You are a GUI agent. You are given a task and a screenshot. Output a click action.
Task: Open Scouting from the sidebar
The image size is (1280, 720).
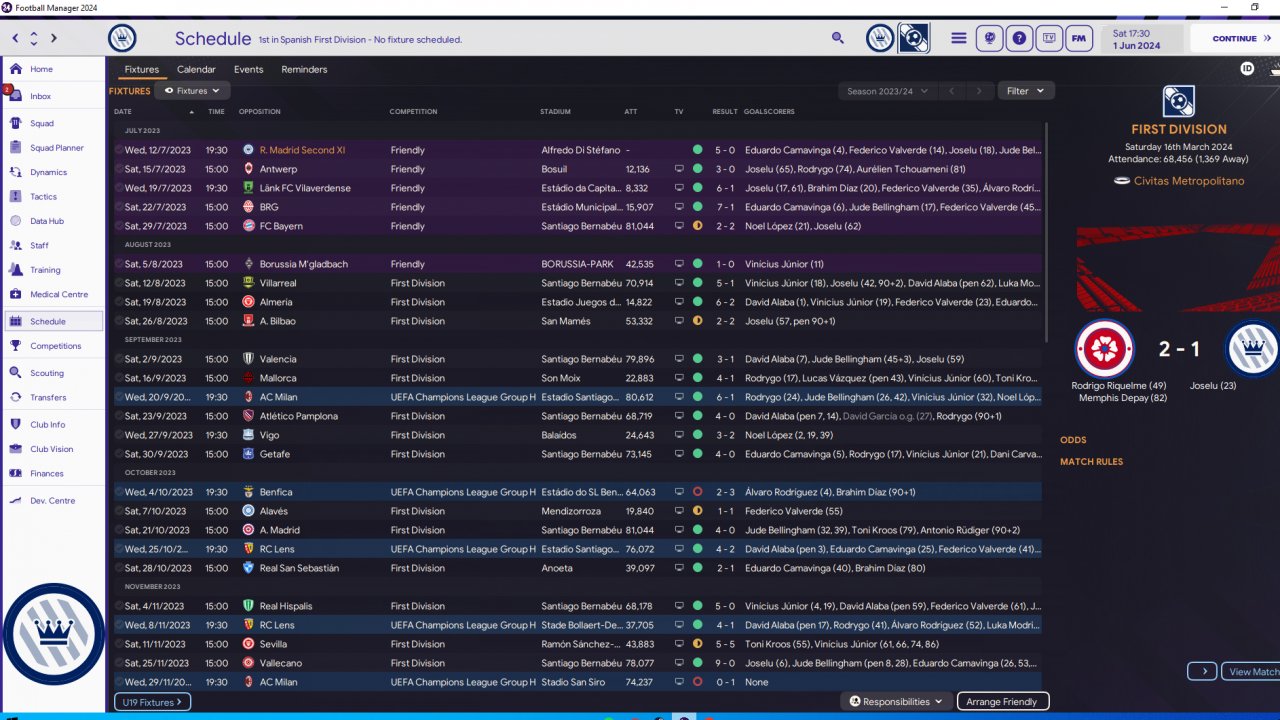point(53,373)
